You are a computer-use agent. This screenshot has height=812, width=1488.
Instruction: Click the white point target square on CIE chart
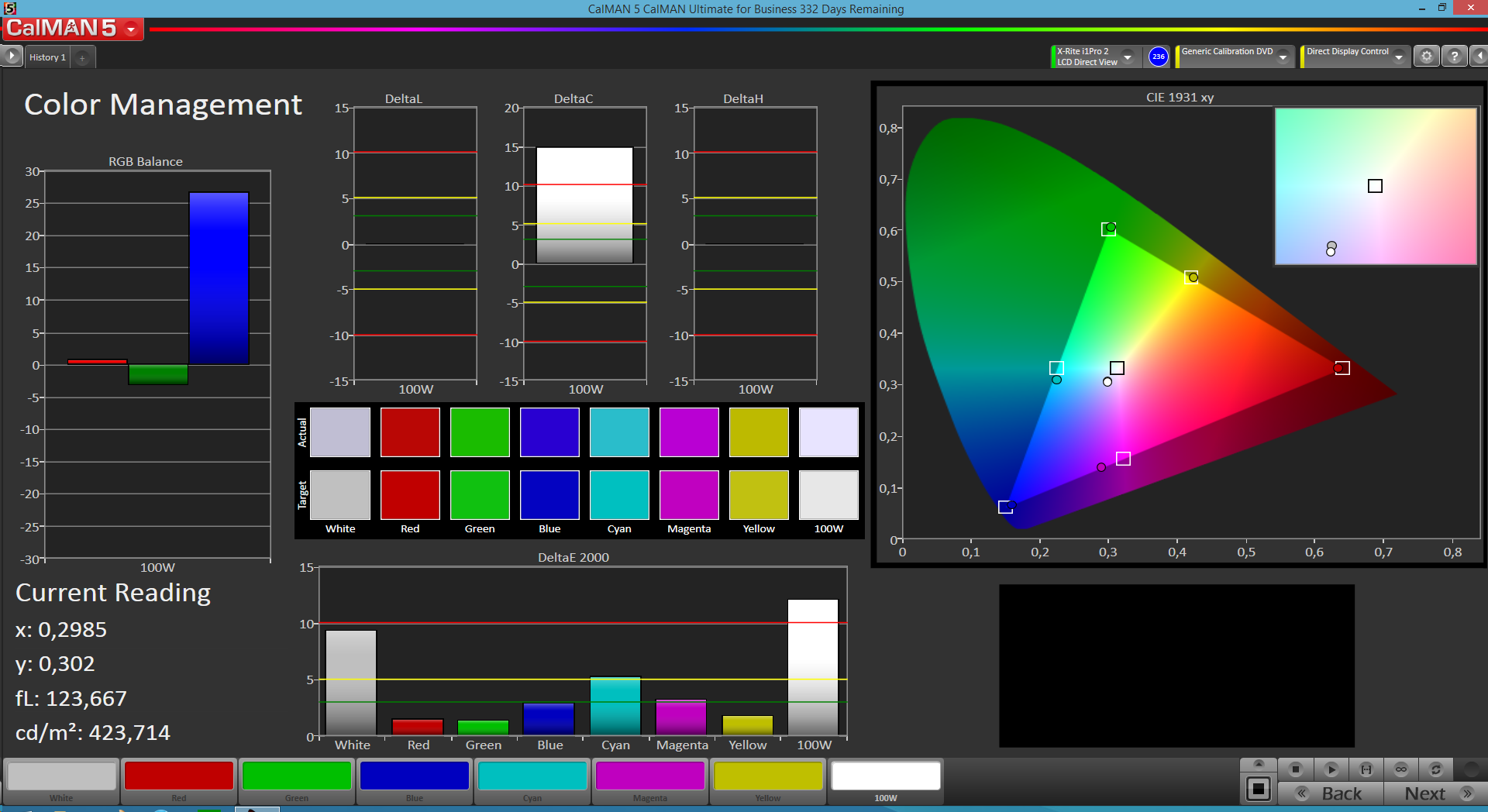1117,368
